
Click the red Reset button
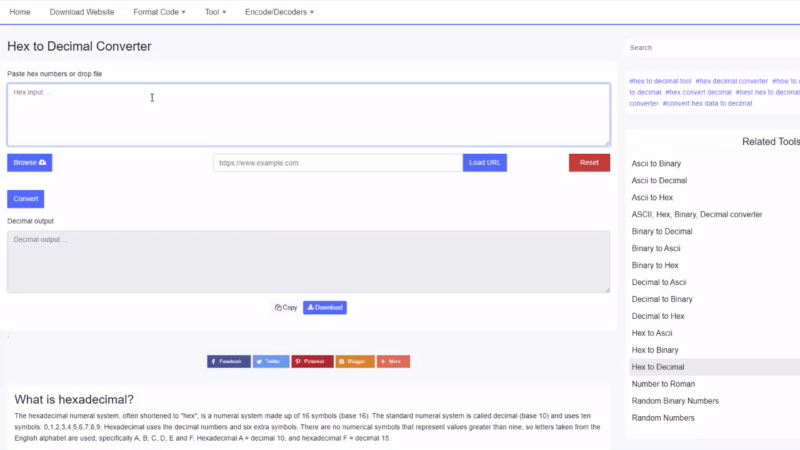point(589,162)
